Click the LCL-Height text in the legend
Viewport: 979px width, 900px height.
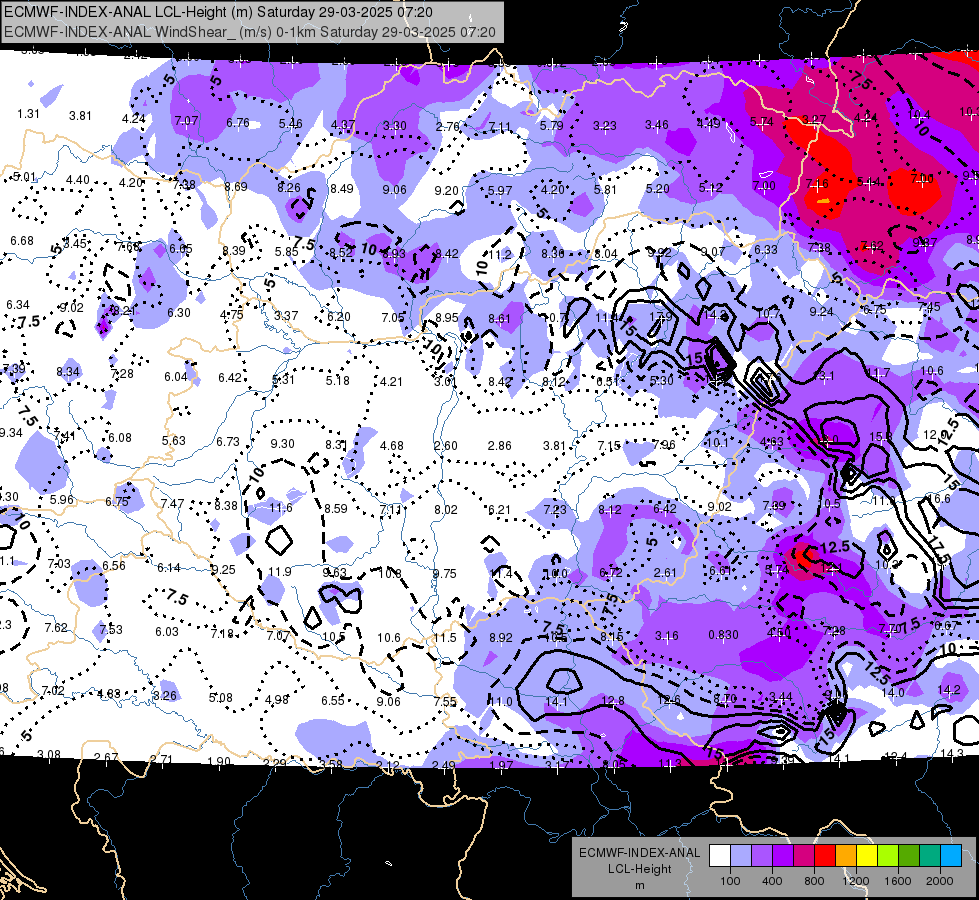pos(639,869)
